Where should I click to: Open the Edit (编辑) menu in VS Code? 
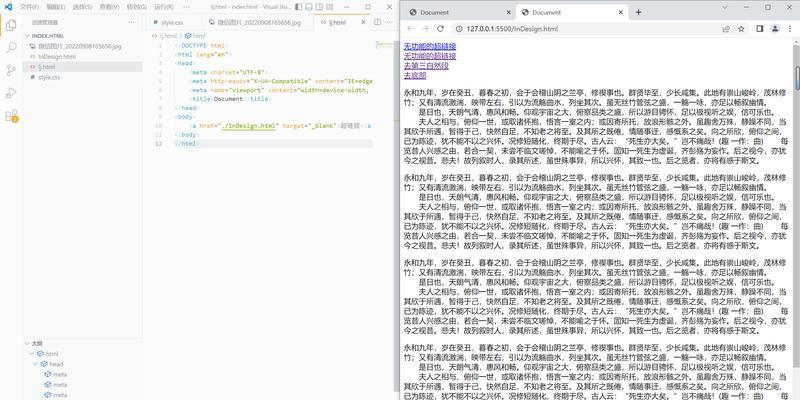pyautogui.click(x=56, y=7)
